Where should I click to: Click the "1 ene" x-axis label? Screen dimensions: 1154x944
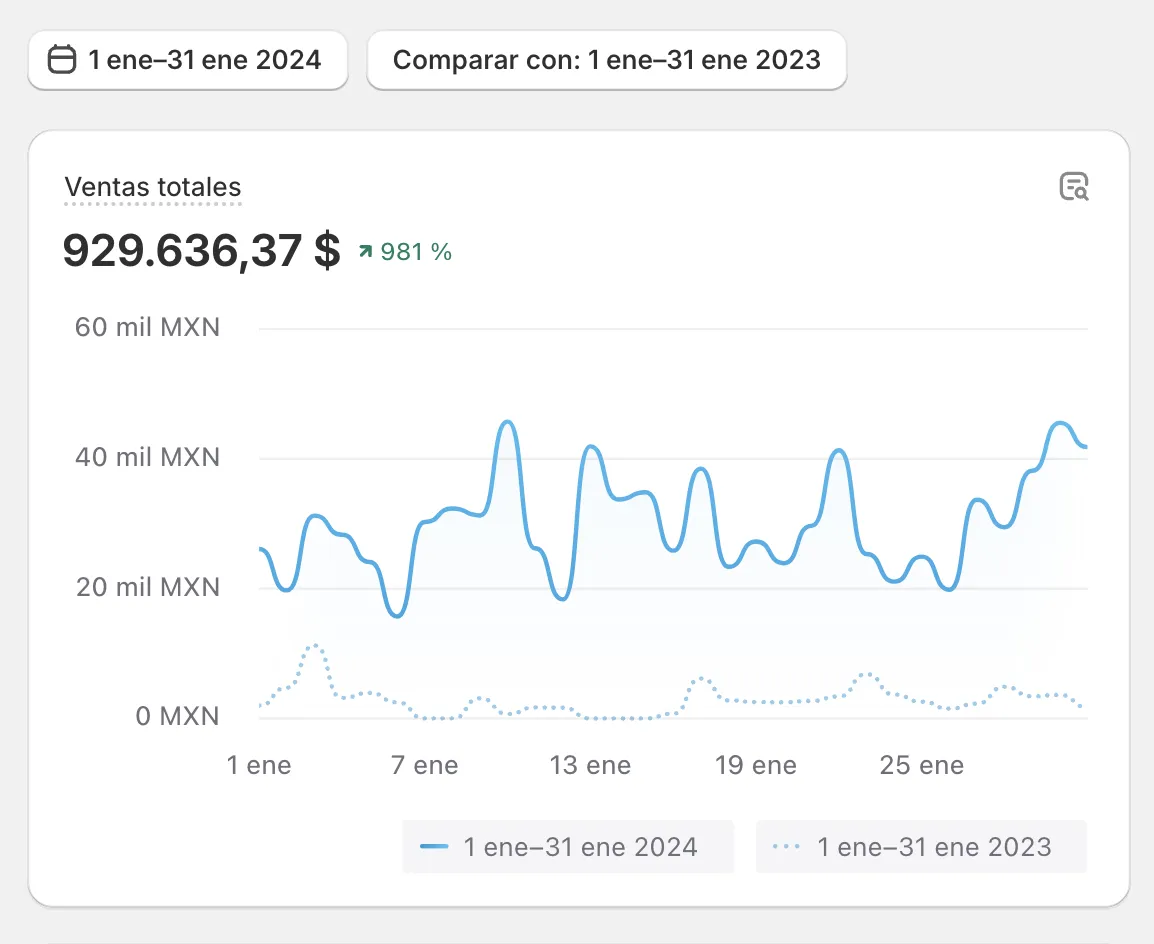(x=258, y=766)
